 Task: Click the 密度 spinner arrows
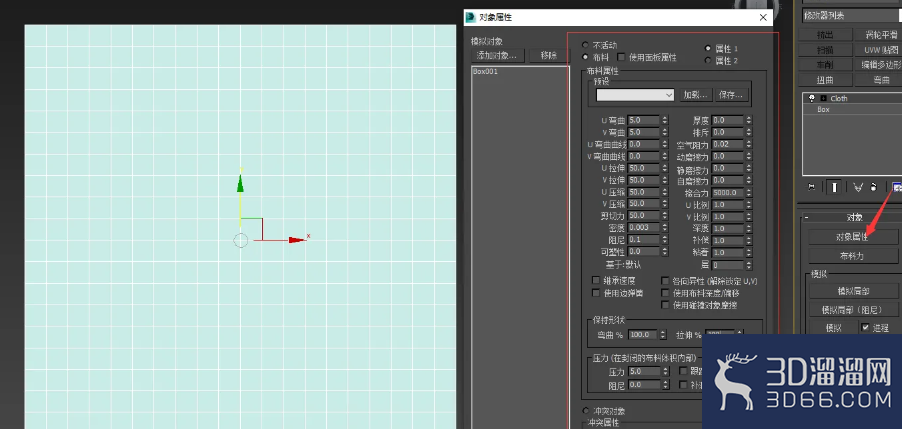(x=665, y=228)
